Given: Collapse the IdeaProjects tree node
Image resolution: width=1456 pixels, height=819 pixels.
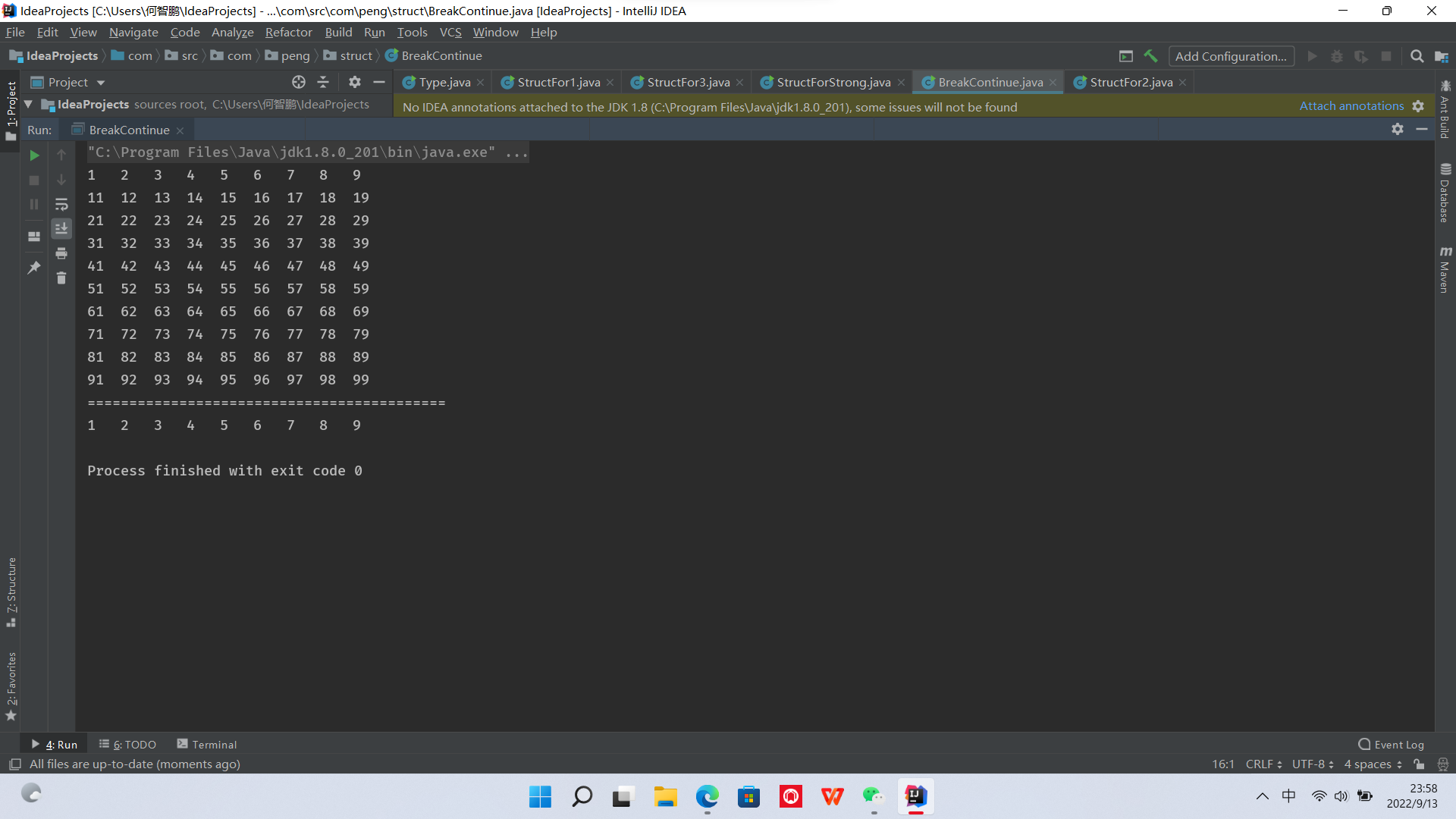Looking at the screenshot, I should 28,105.
